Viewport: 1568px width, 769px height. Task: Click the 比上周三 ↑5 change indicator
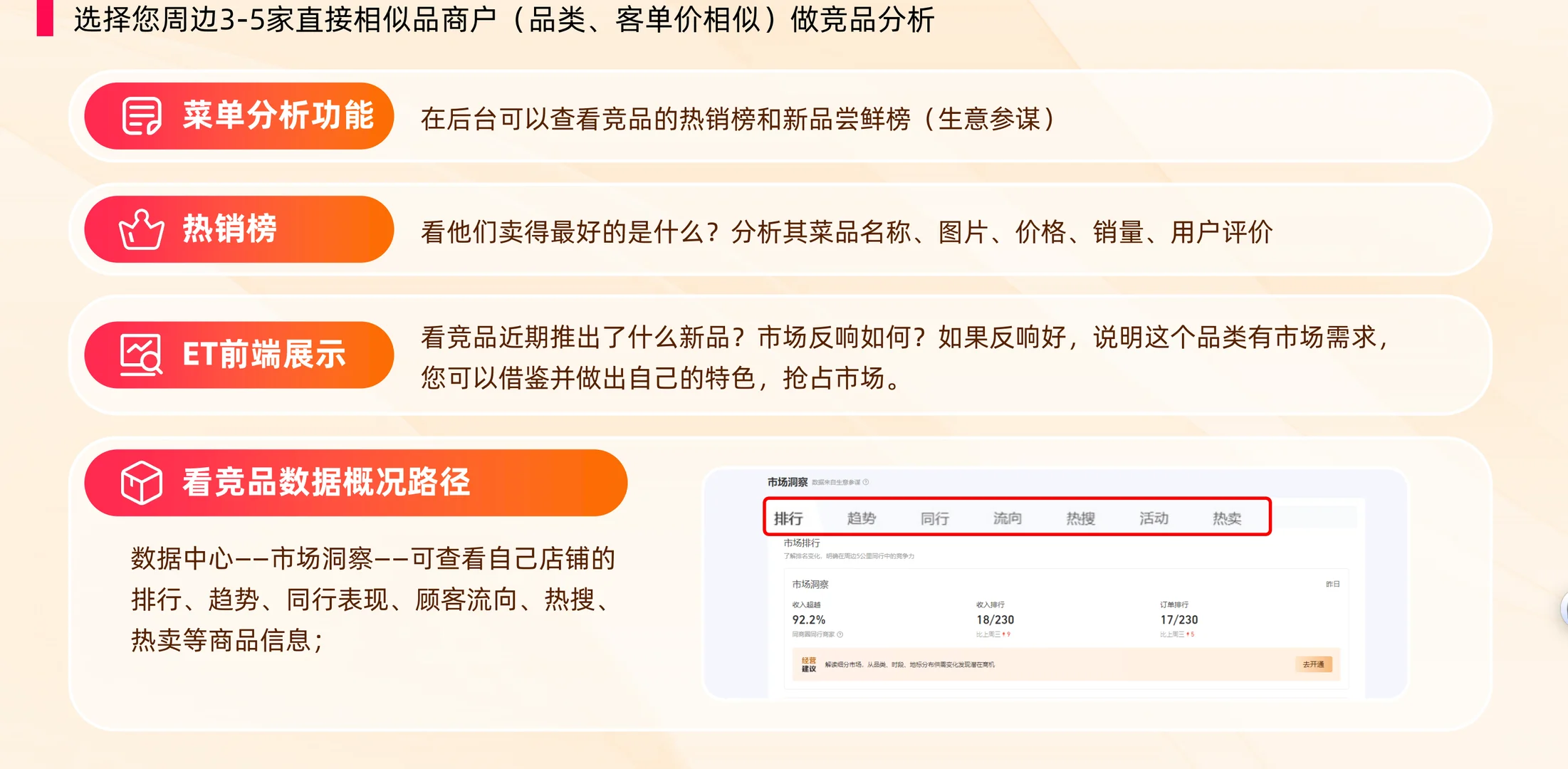pos(1176,634)
